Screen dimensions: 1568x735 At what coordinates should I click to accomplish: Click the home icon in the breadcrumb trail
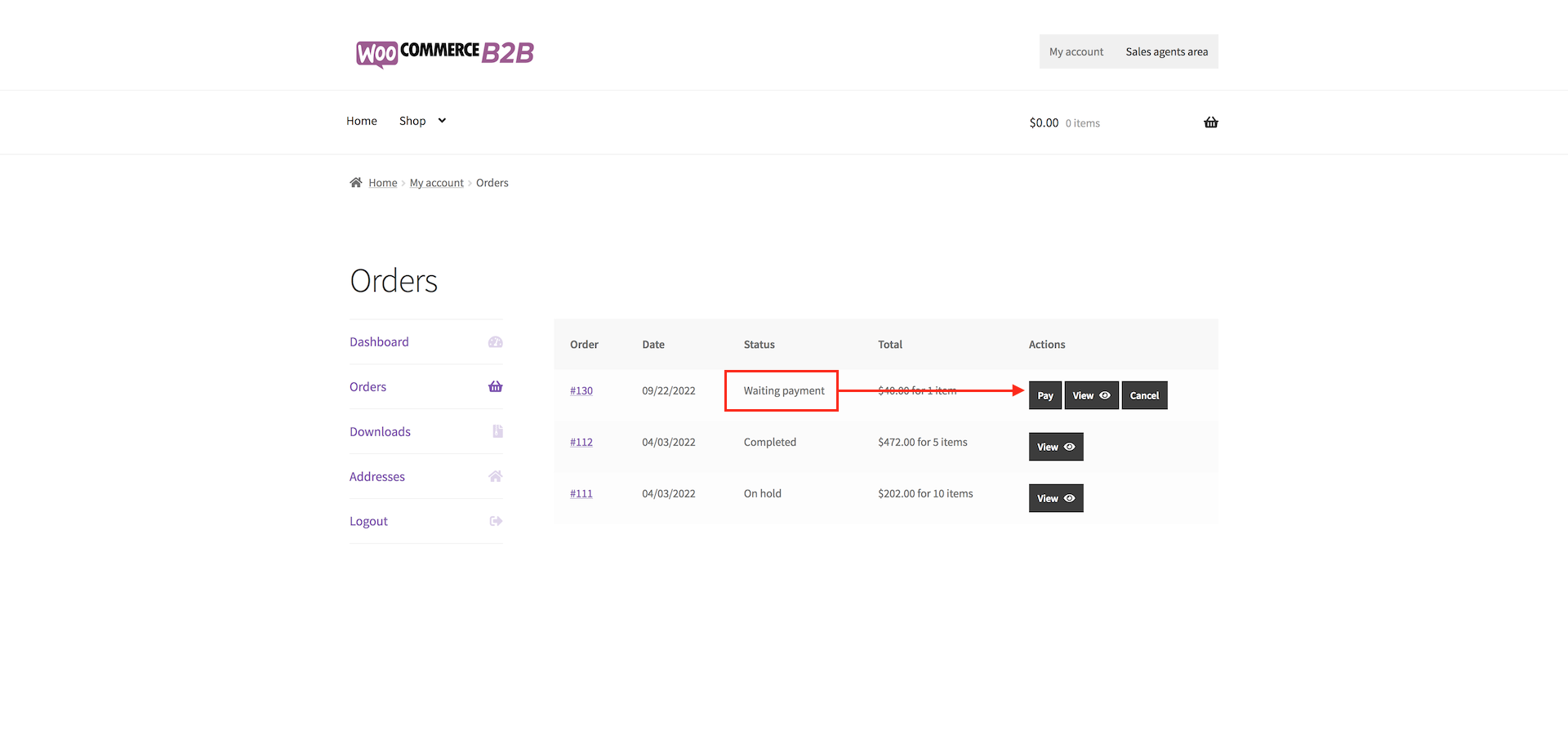(x=355, y=182)
